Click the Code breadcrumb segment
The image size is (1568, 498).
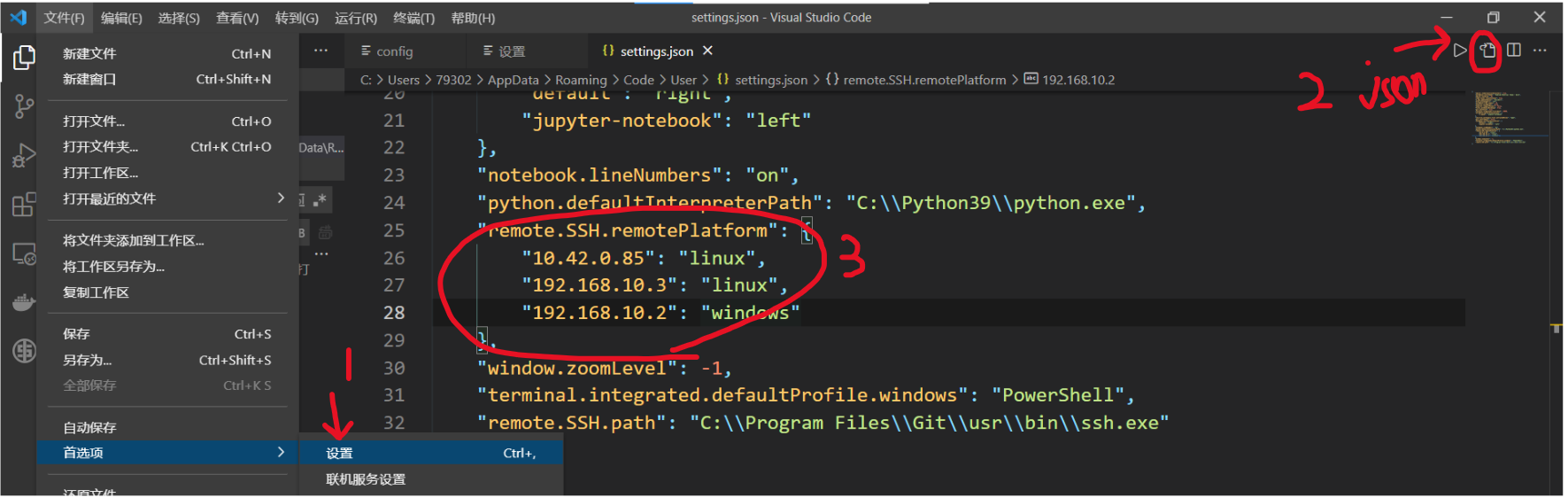coord(638,80)
